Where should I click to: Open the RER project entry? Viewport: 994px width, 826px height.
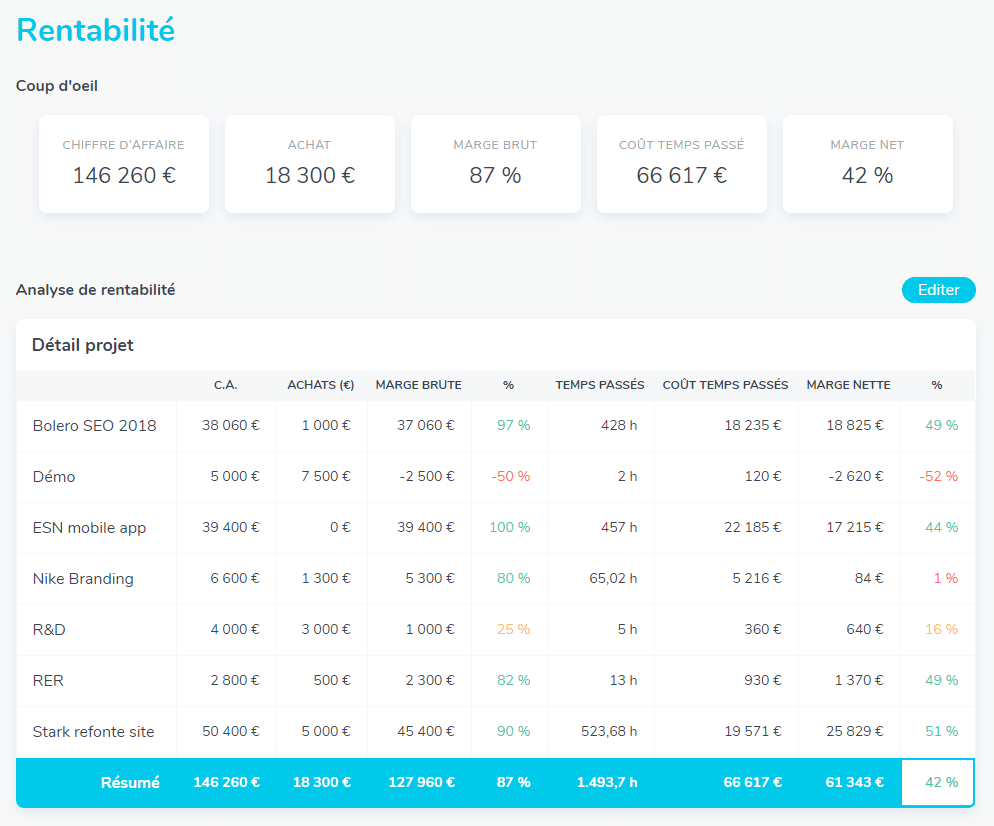tap(48, 681)
